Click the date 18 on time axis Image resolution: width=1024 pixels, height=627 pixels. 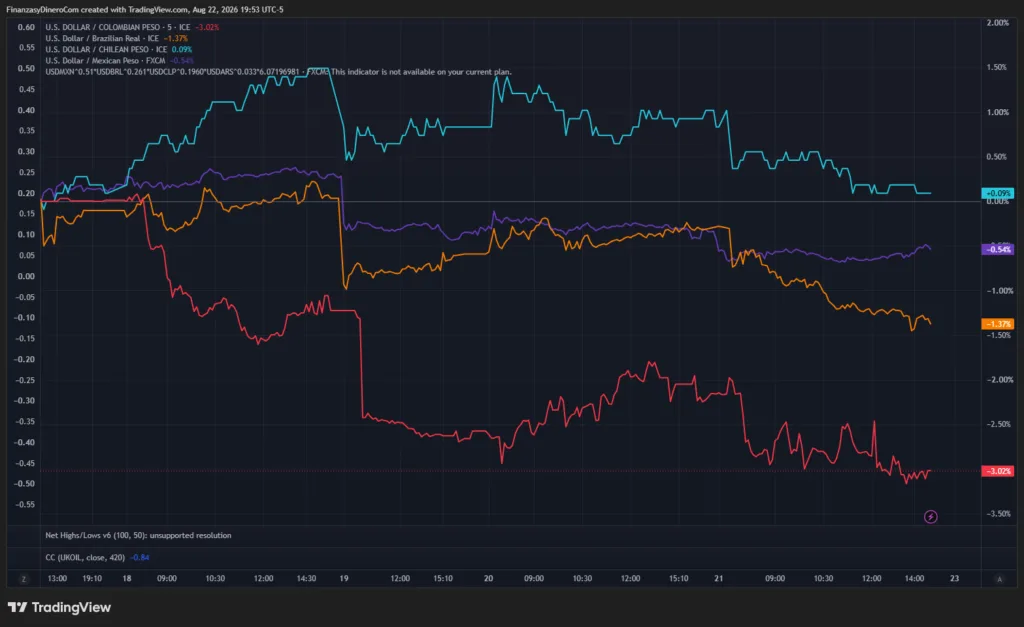point(127,579)
